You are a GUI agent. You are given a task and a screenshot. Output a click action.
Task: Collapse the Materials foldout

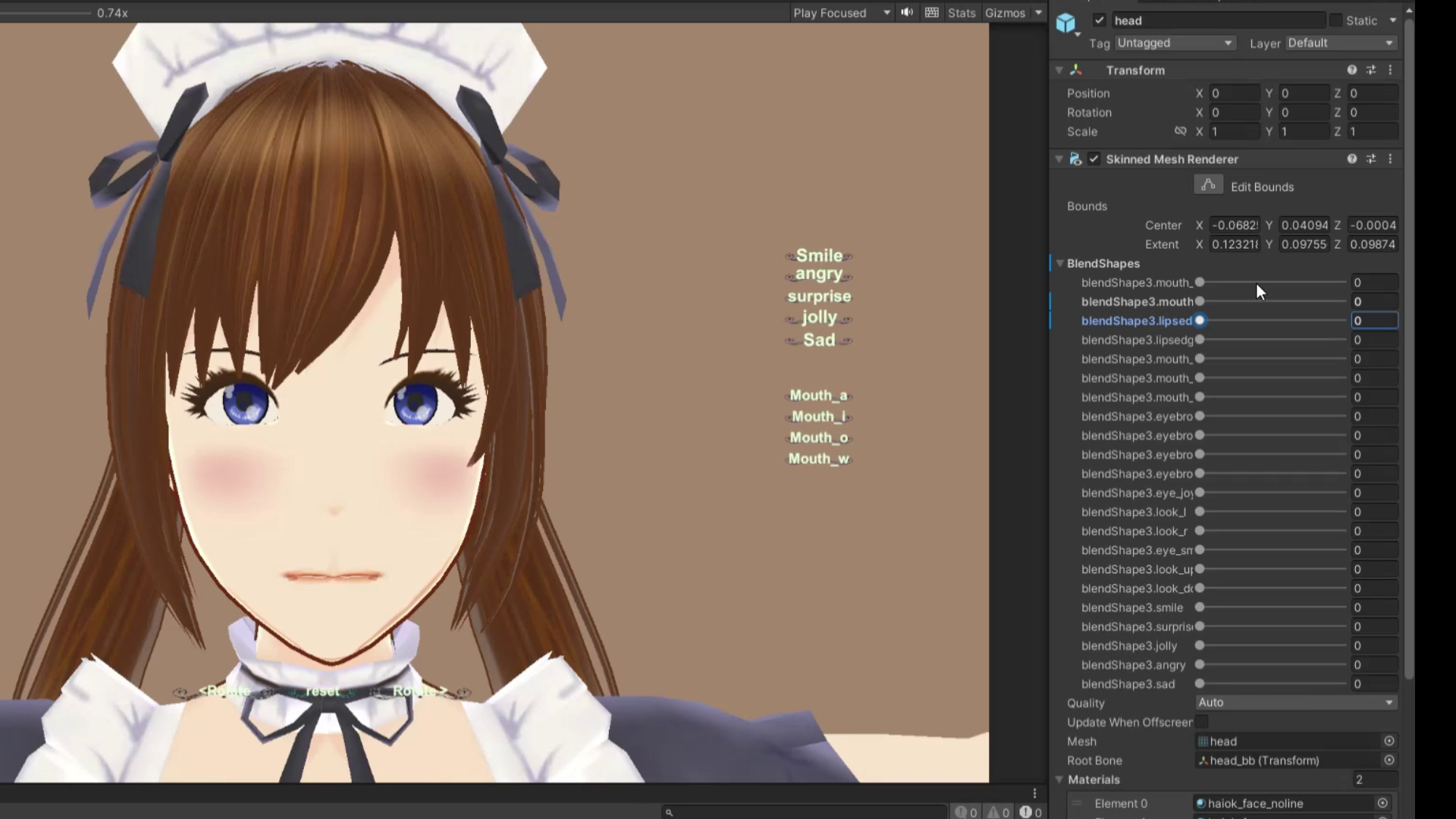pyautogui.click(x=1060, y=780)
